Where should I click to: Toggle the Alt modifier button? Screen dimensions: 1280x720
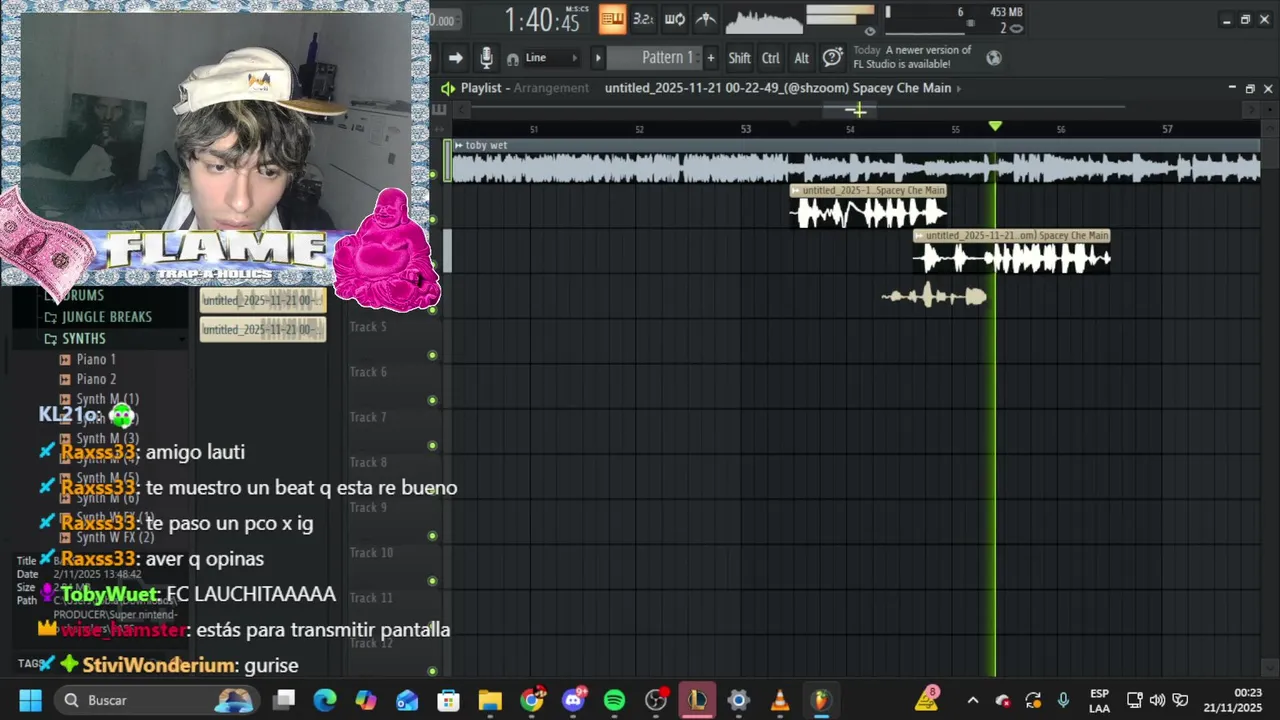tap(801, 58)
